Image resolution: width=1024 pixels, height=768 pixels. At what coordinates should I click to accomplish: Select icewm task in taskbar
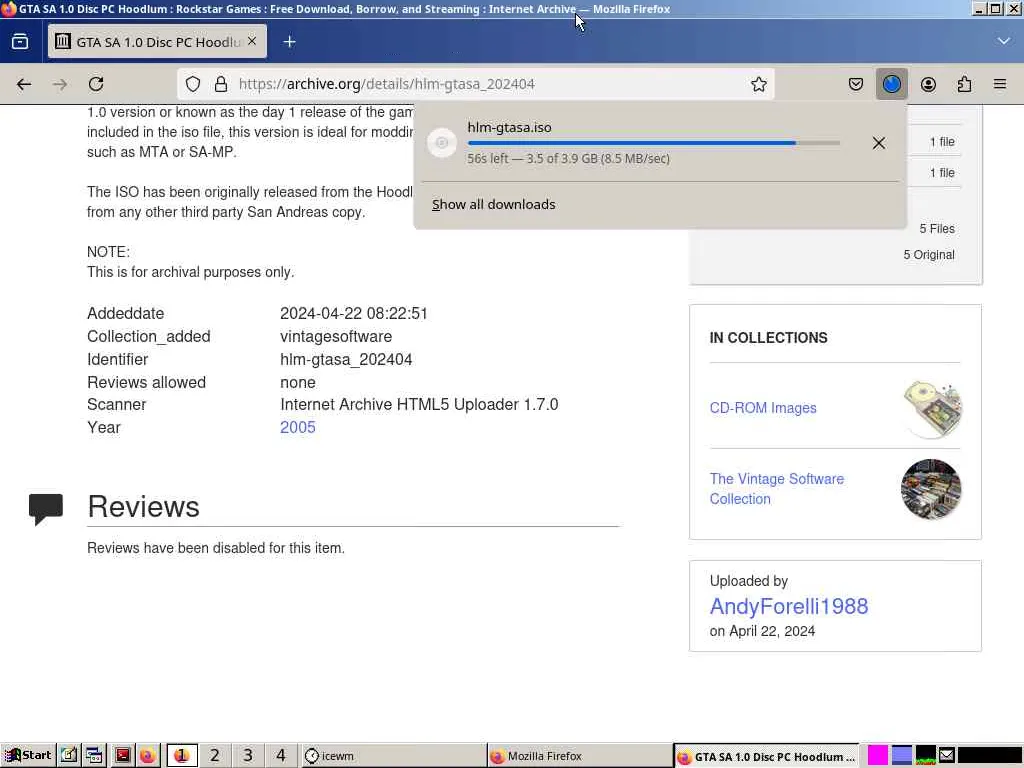pos(393,756)
